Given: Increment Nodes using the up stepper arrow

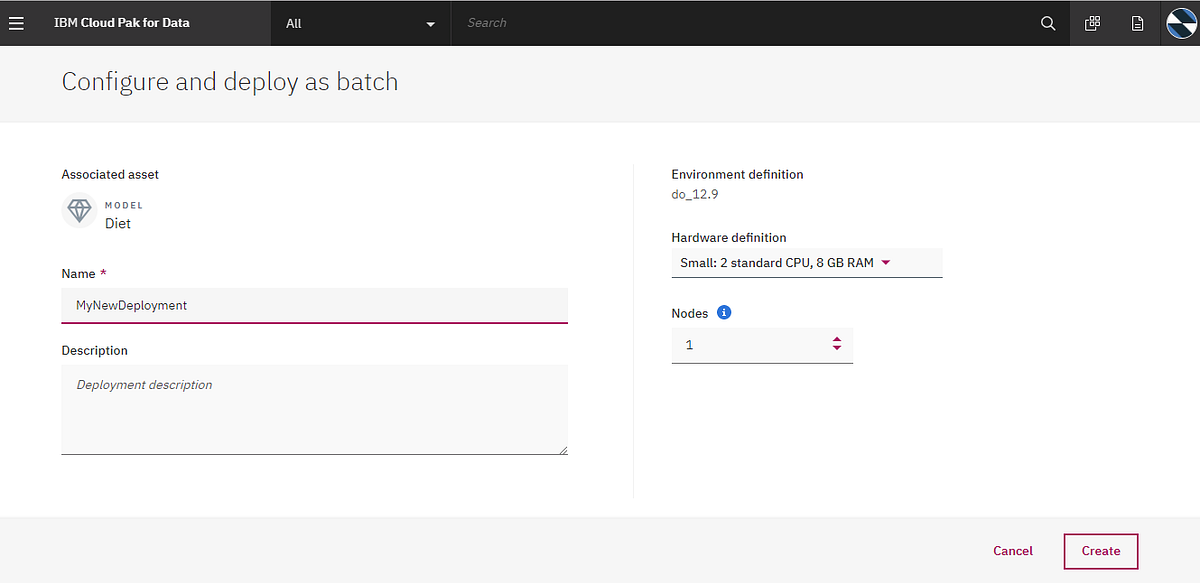Looking at the screenshot, I should click(836, 339).
